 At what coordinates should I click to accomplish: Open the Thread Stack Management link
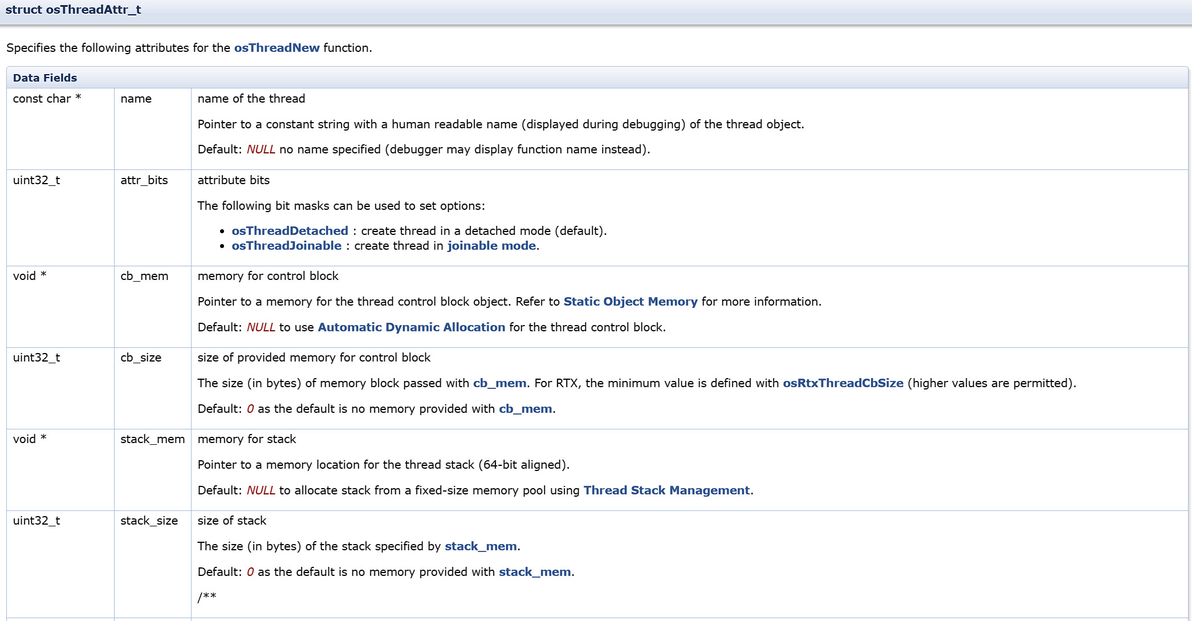[666, 490]
